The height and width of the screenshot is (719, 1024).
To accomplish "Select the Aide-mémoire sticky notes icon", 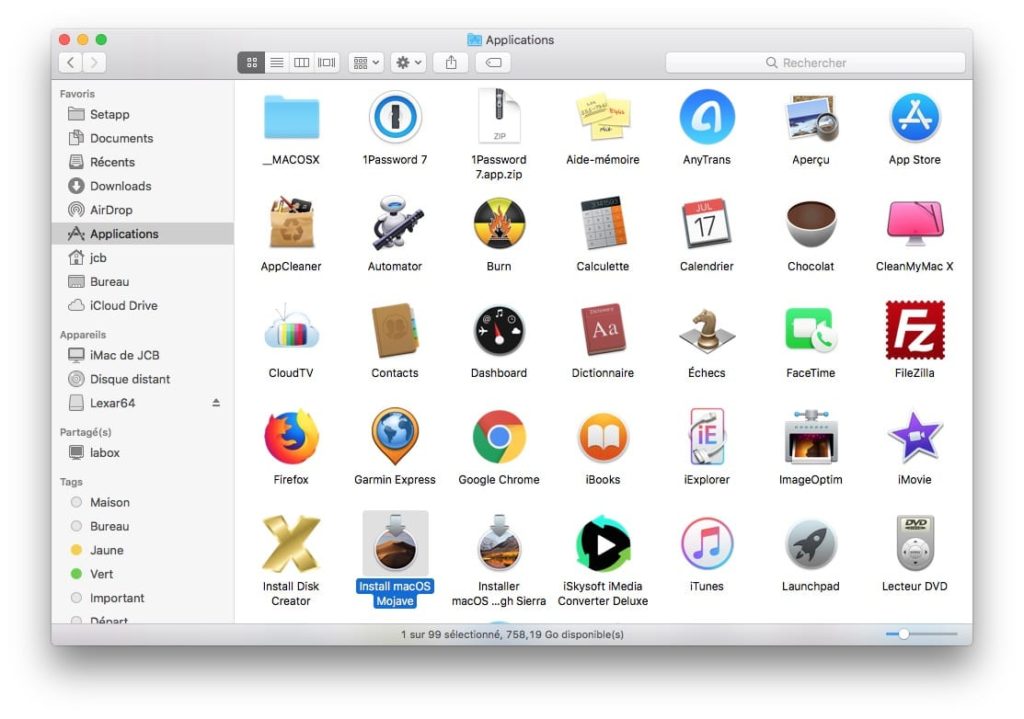I will pyautogui.click(x=603, y=118).
